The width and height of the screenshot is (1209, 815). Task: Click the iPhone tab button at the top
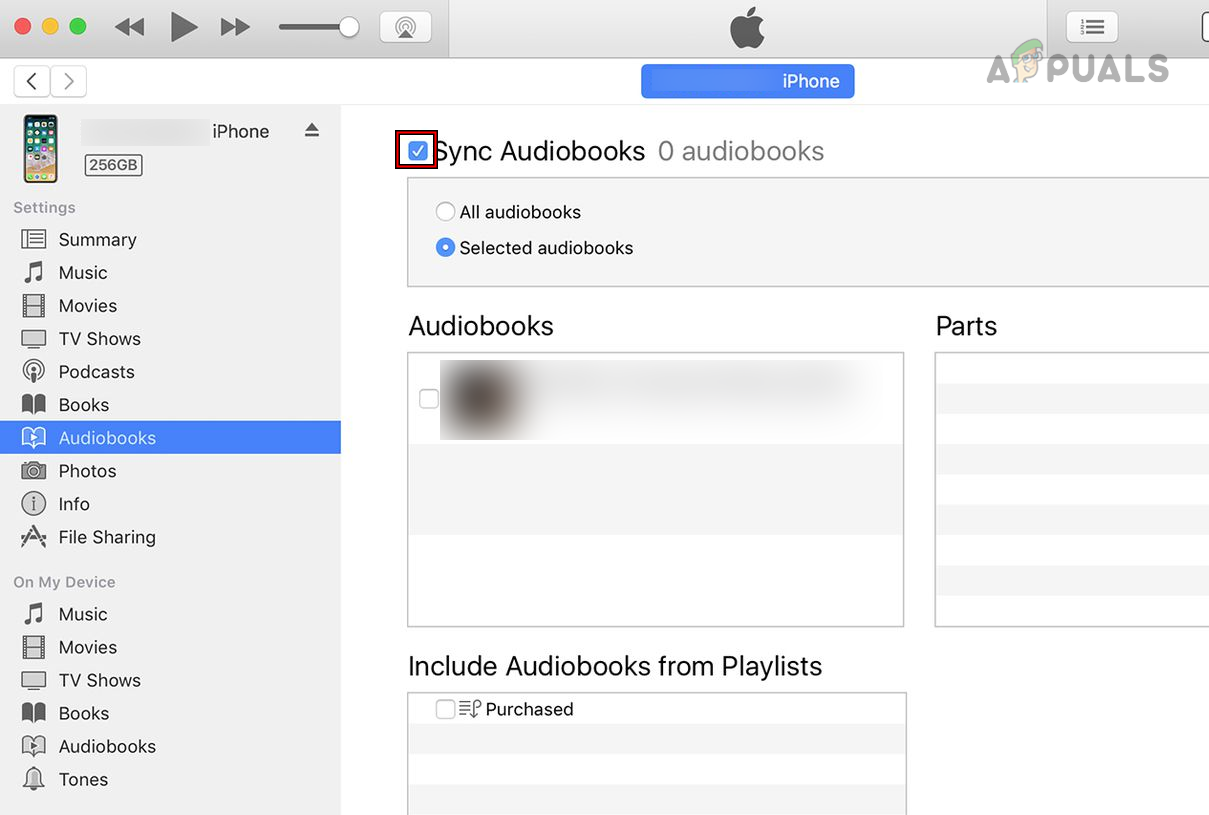tap(747, 81)
